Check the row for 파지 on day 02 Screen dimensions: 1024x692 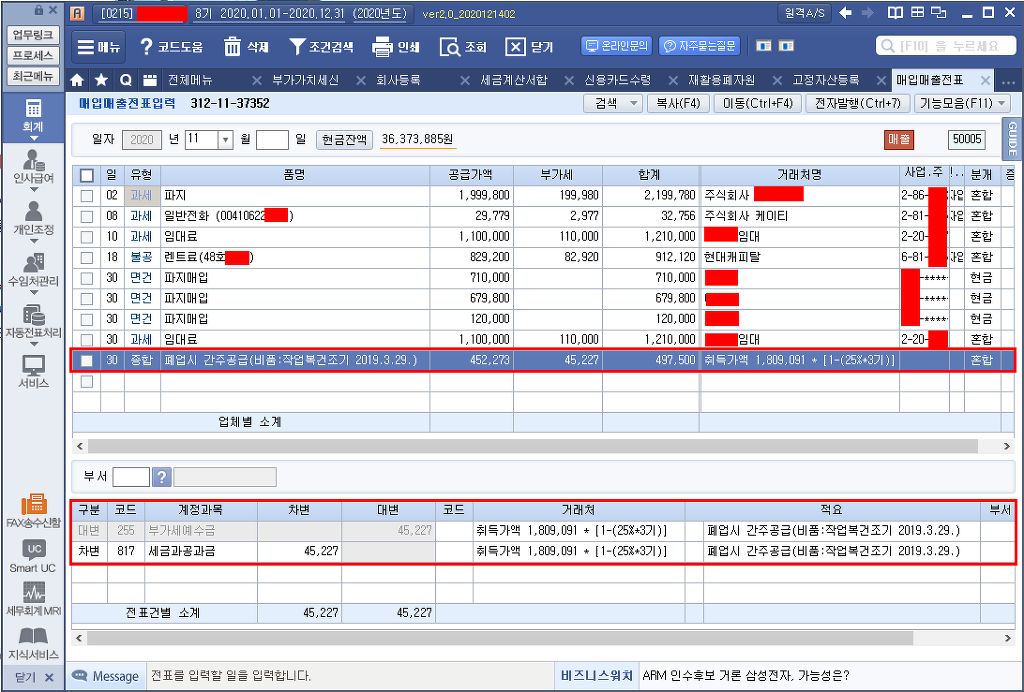tap(86, 195)
